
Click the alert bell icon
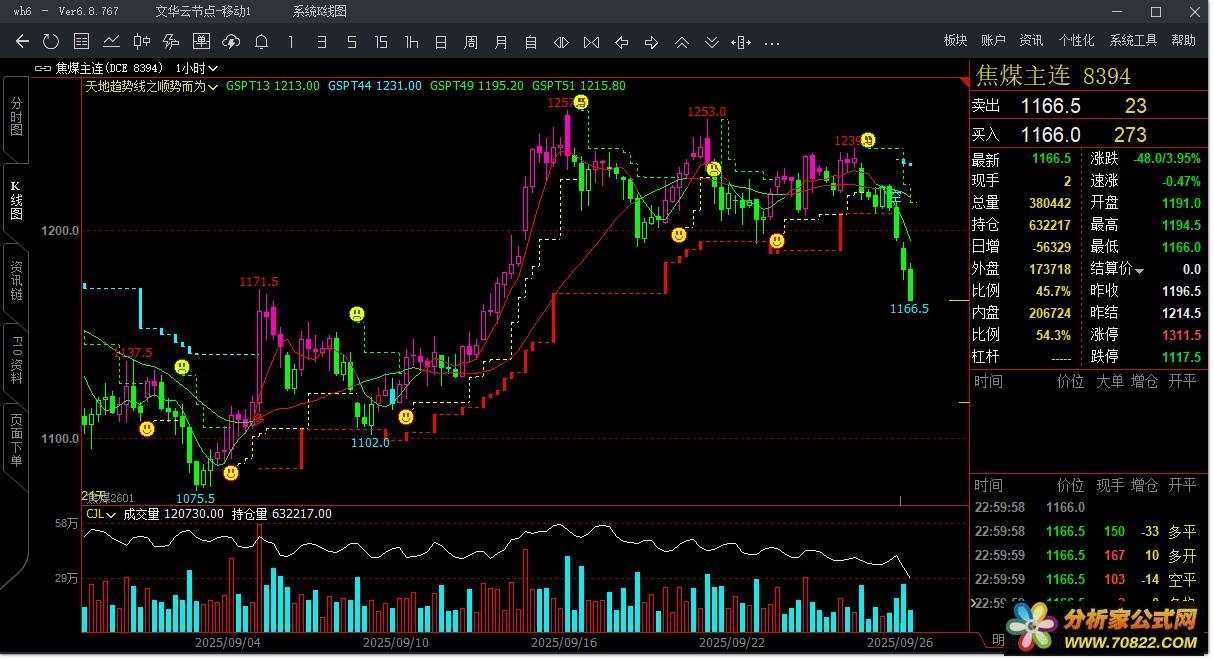click(x=261, y=42)
